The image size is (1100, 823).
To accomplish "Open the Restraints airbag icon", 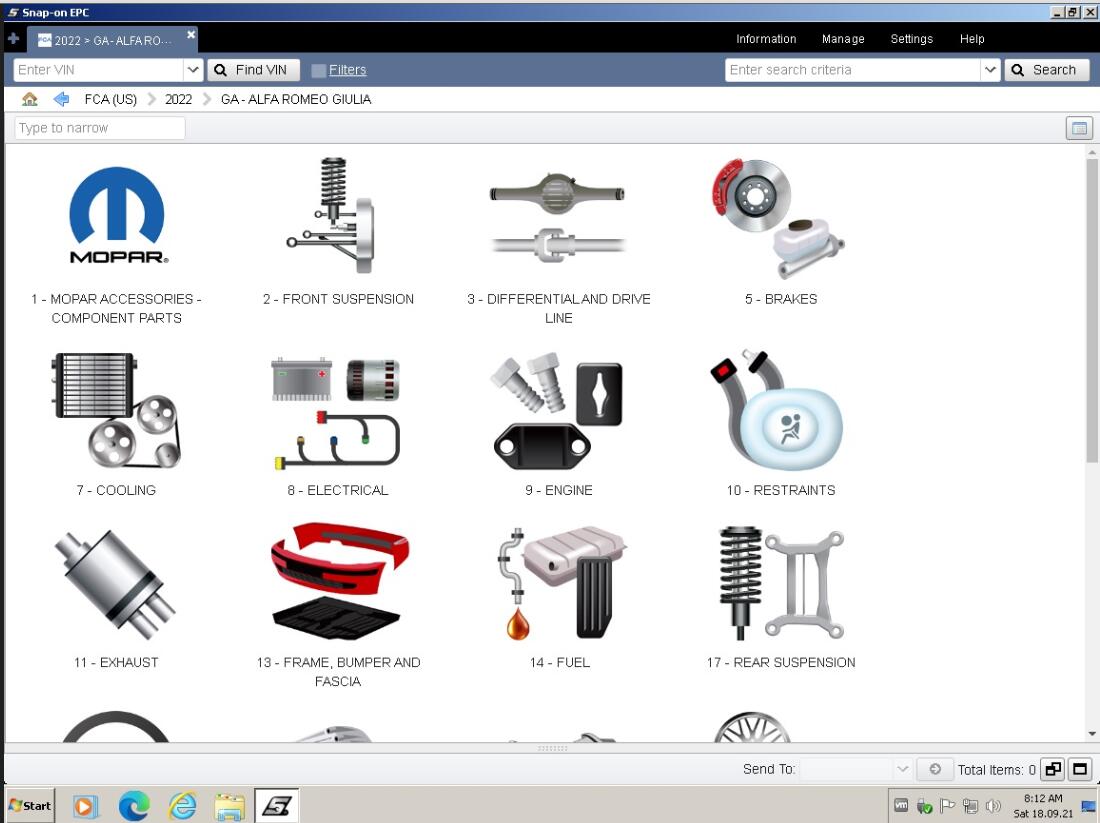I will 779,411.
